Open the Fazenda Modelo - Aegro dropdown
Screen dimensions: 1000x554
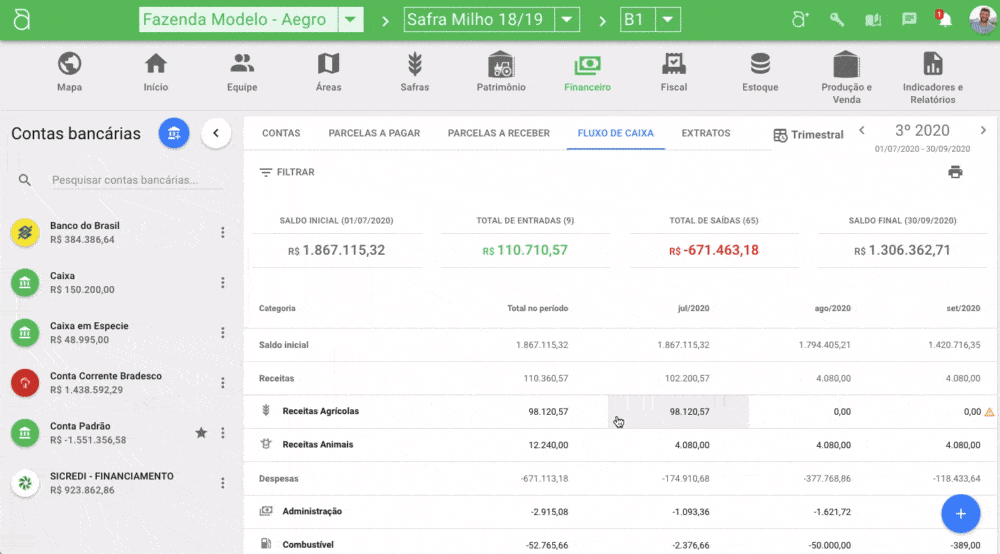[x=351, y=20]
